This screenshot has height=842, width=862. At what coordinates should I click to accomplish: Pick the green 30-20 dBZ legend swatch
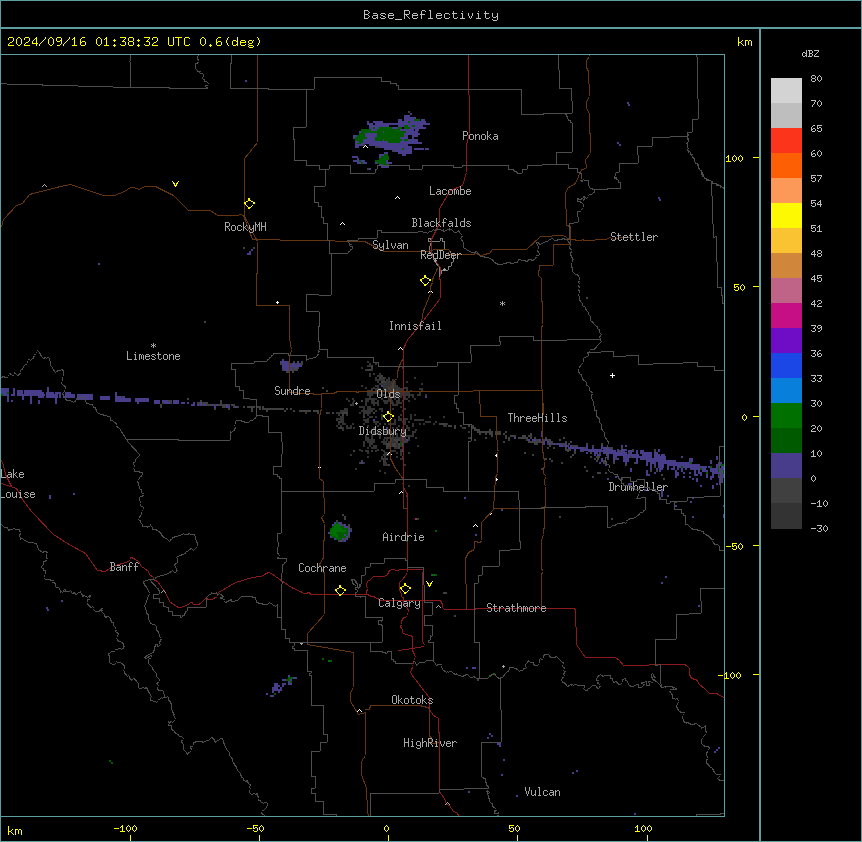pos(786,416)
